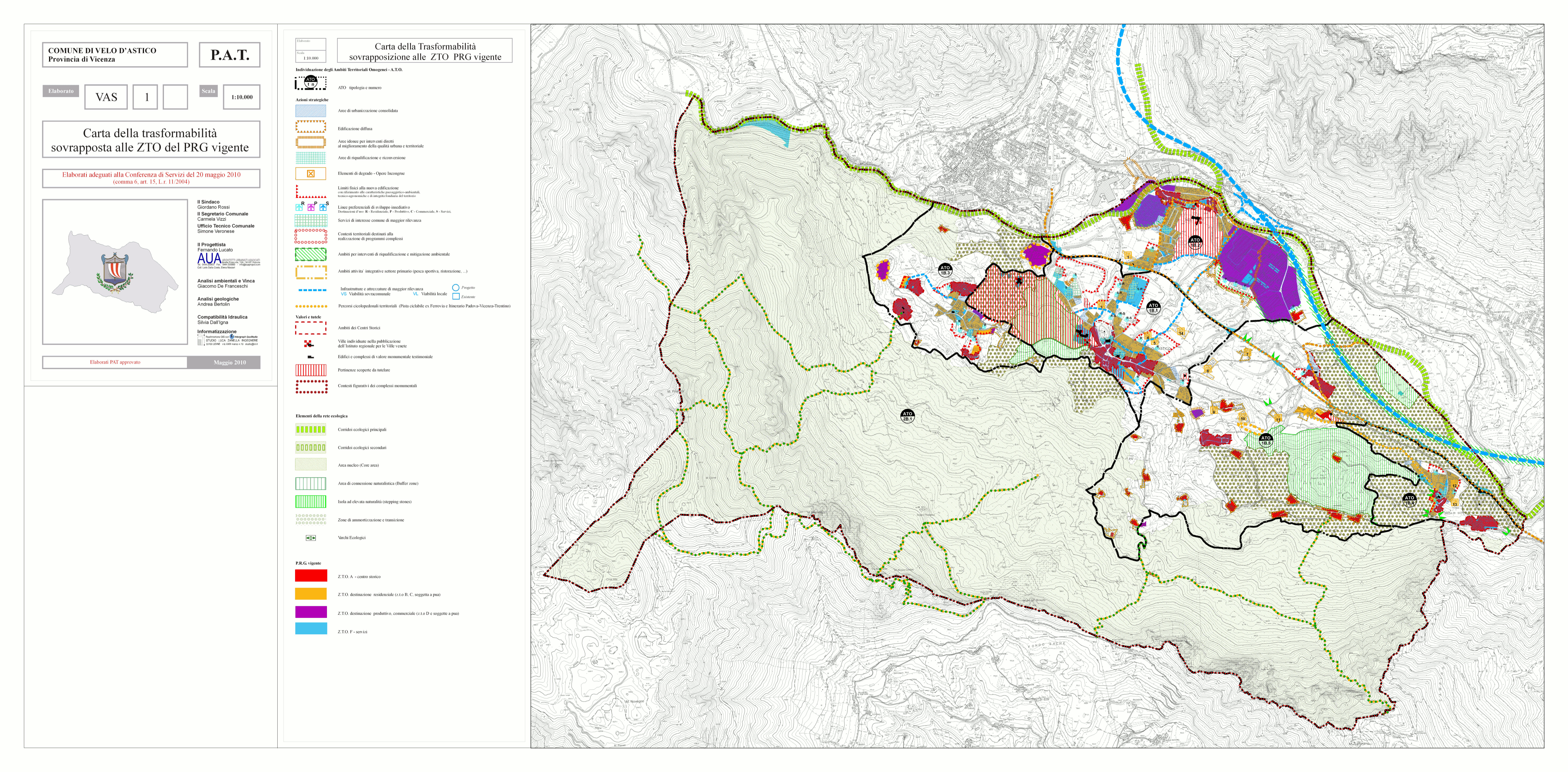1568x772 pixels.
Task: Click the Maggio 2010 date label
Action: pyautogui.click(x=230, y=362)
